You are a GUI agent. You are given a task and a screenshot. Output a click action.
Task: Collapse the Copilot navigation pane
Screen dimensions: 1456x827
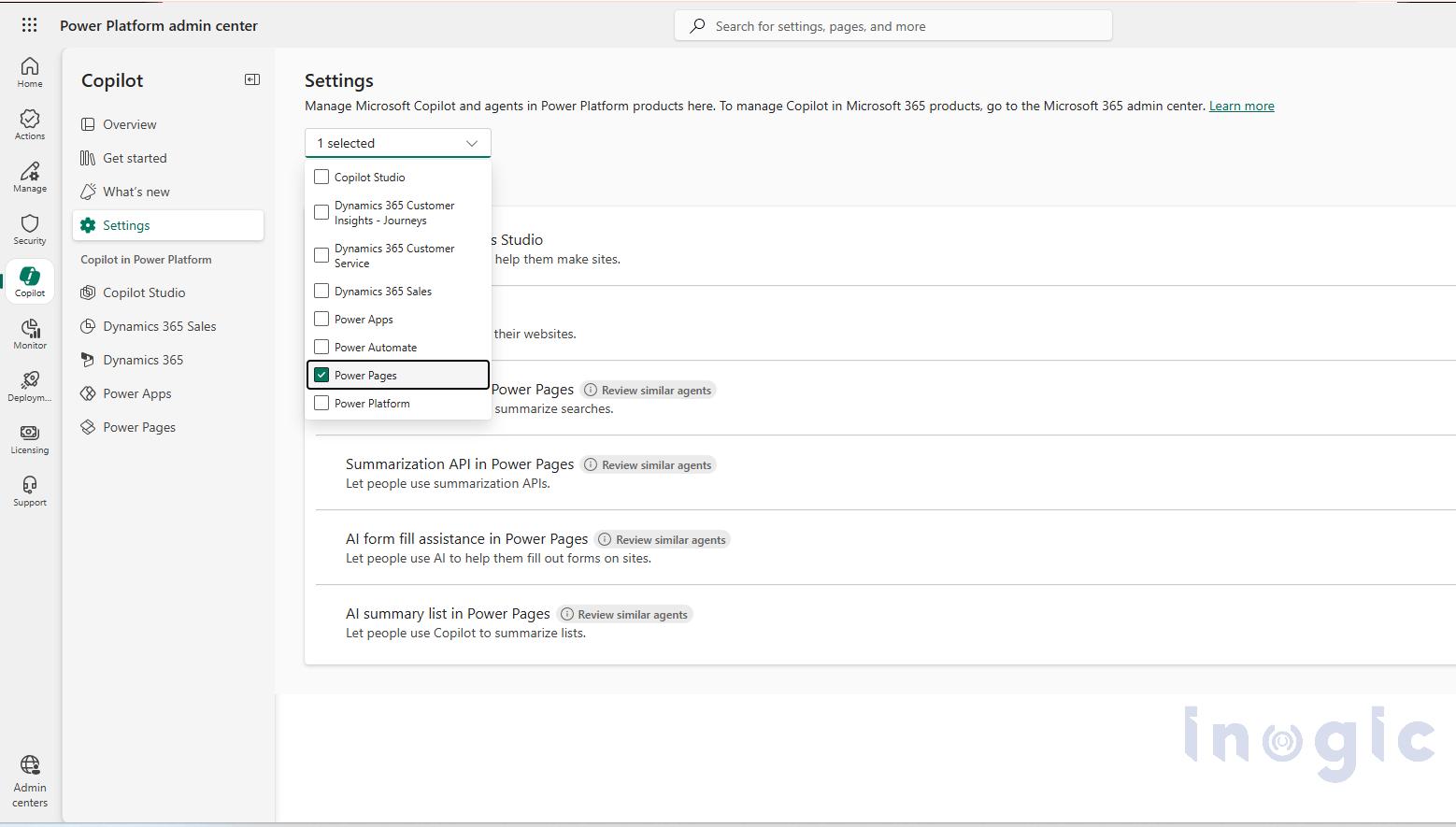click(x=252, y=79)
